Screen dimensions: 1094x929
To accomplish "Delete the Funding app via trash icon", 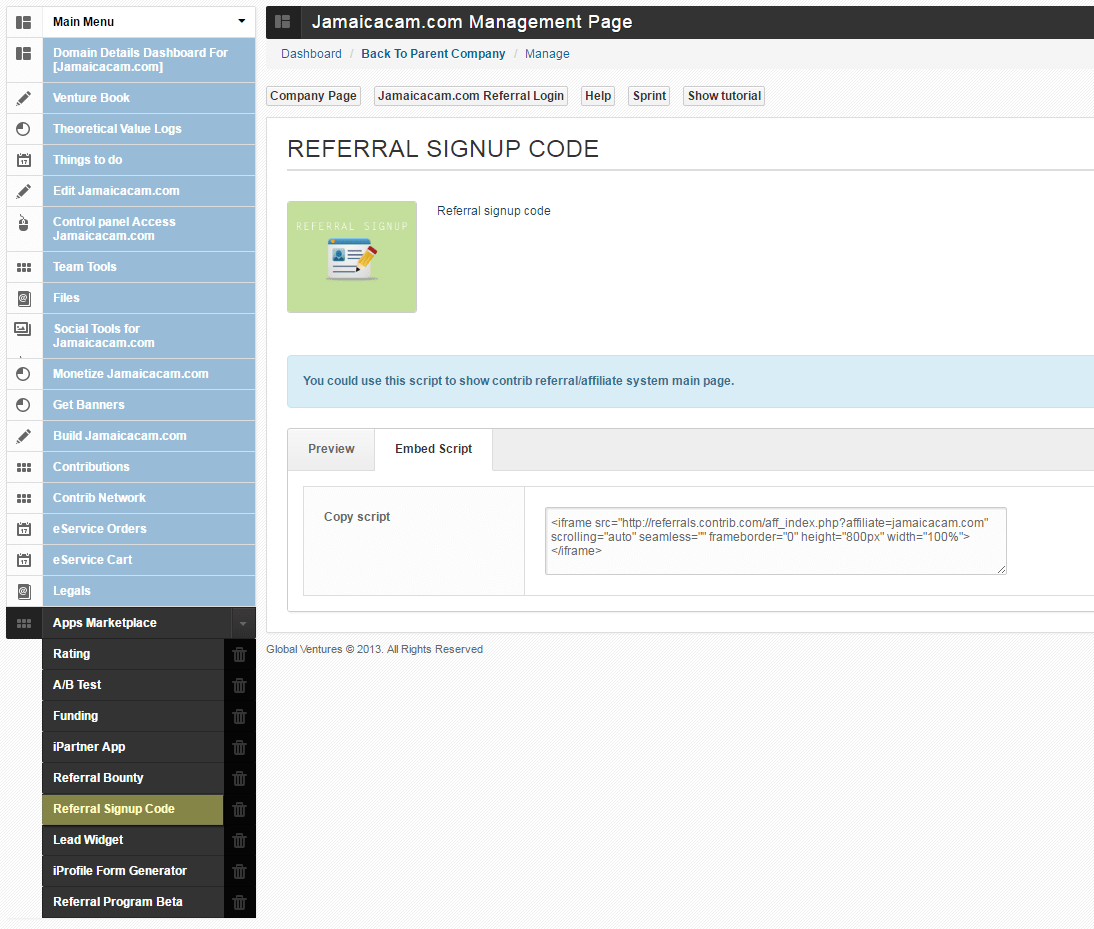I will coord(239,716).
